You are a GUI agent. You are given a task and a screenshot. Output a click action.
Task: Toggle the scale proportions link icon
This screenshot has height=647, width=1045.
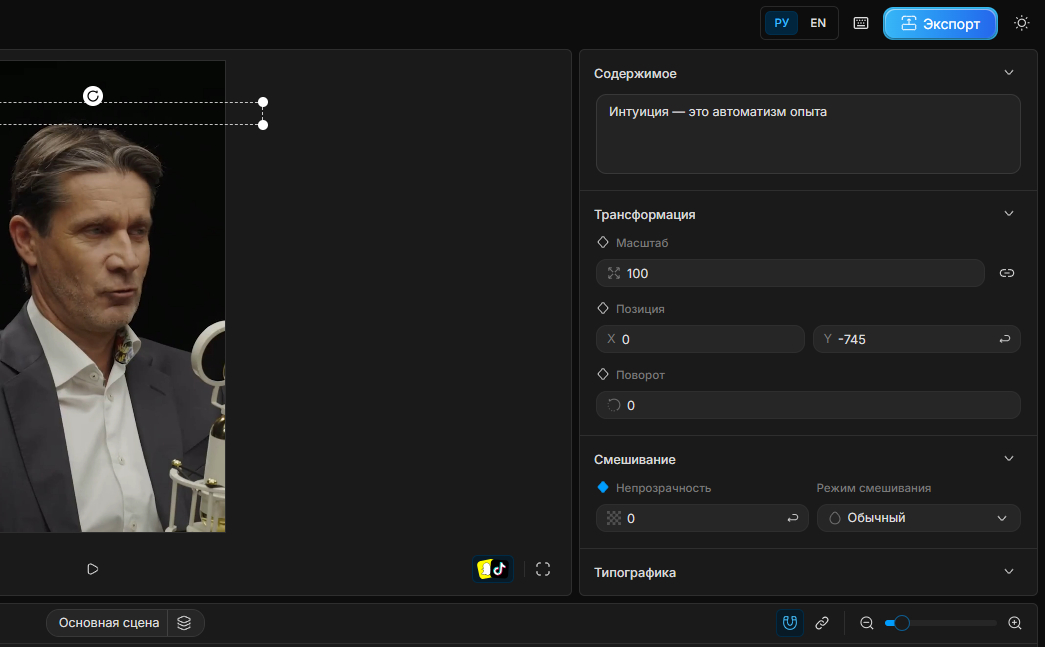pos(1007,273)
